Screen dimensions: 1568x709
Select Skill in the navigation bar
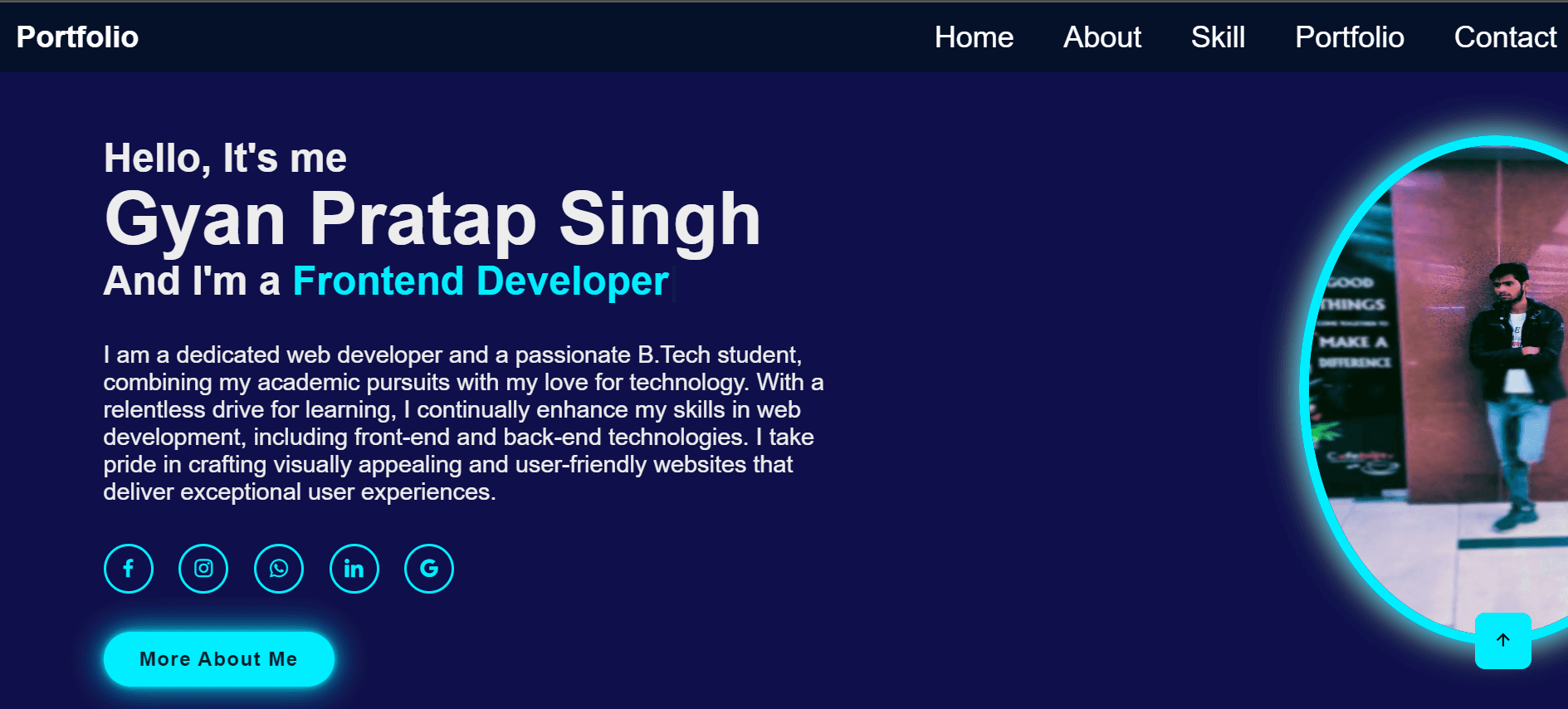click(1218, 37)
